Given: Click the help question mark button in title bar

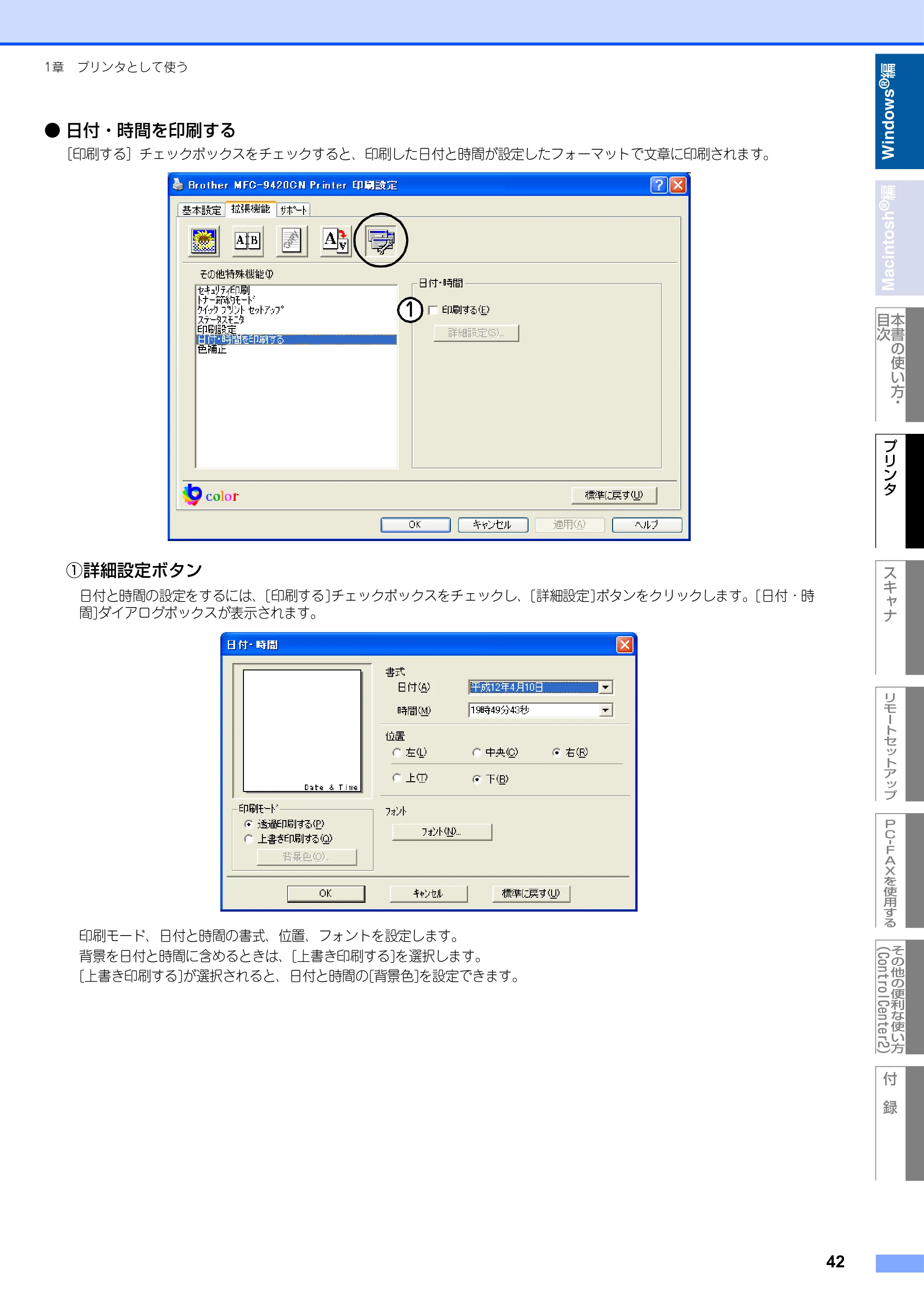Looking at the screenshot, I should click(658, 184).
